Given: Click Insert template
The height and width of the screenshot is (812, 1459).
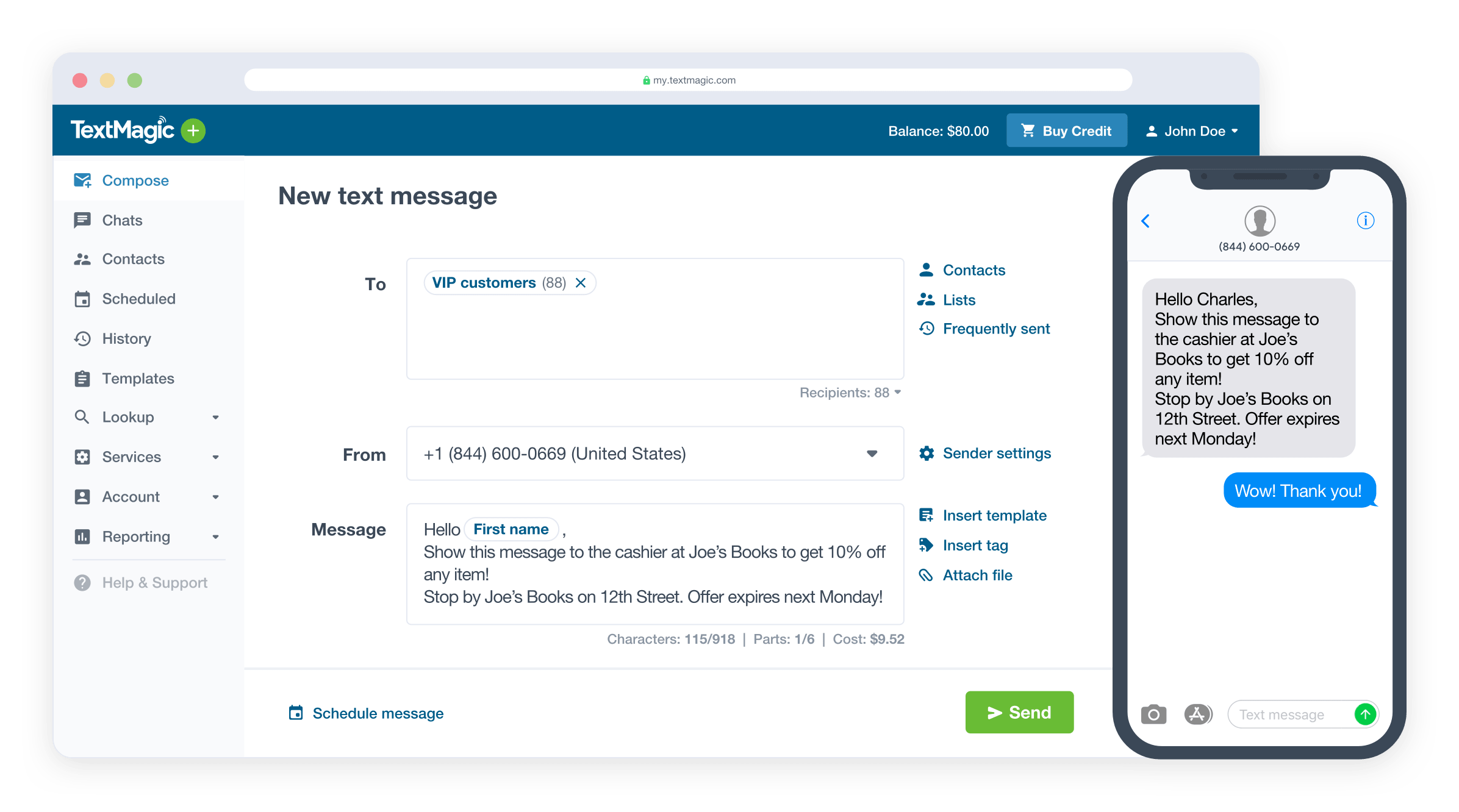Looking at the screenshot, I should (994, 515).
